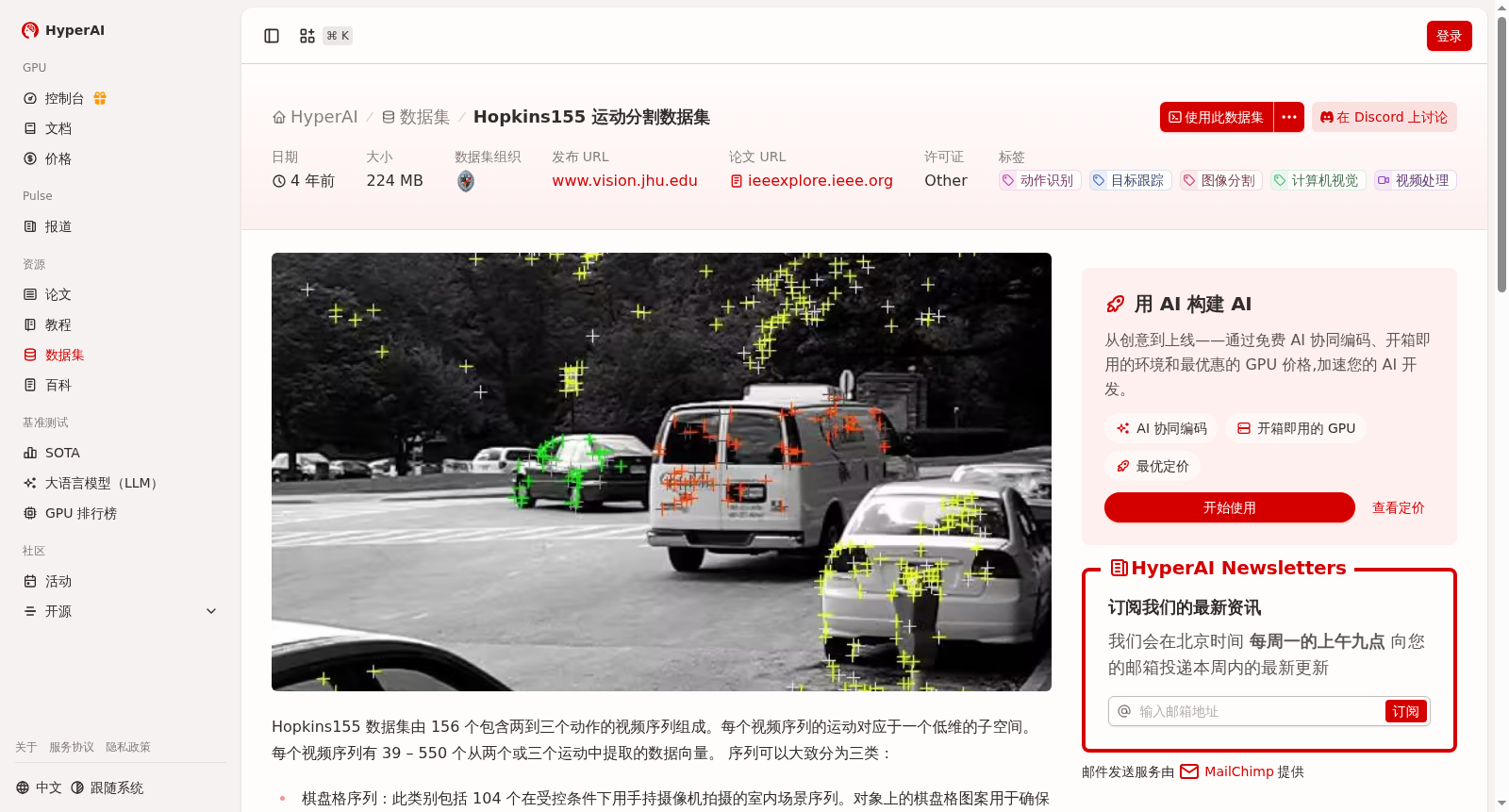Click the HyperAI breadcrumb home link
The width and height of the screenshot is (1509, 812).
tap(315, 117)
